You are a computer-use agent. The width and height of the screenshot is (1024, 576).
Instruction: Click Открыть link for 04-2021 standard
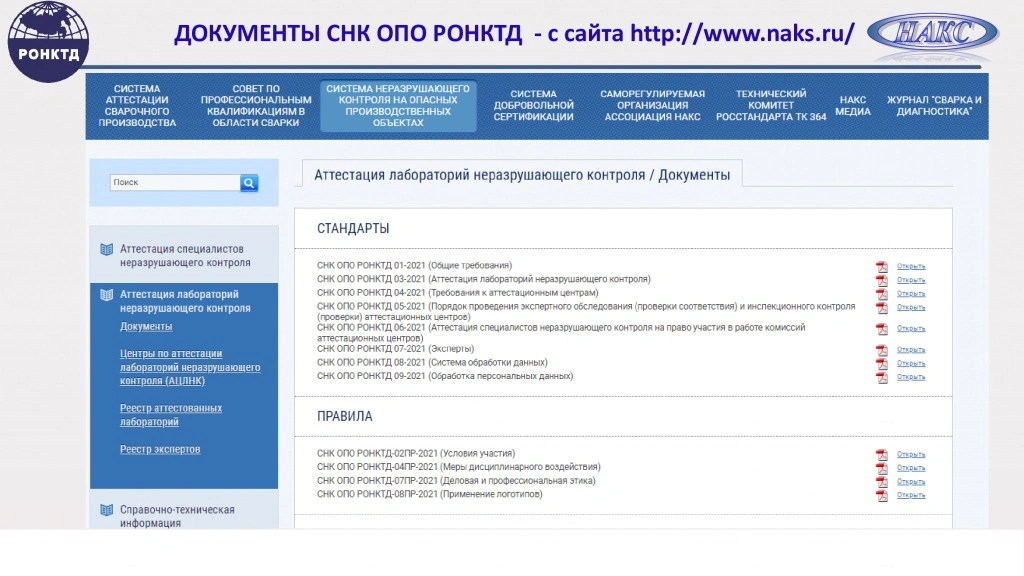tap(911, 294)
